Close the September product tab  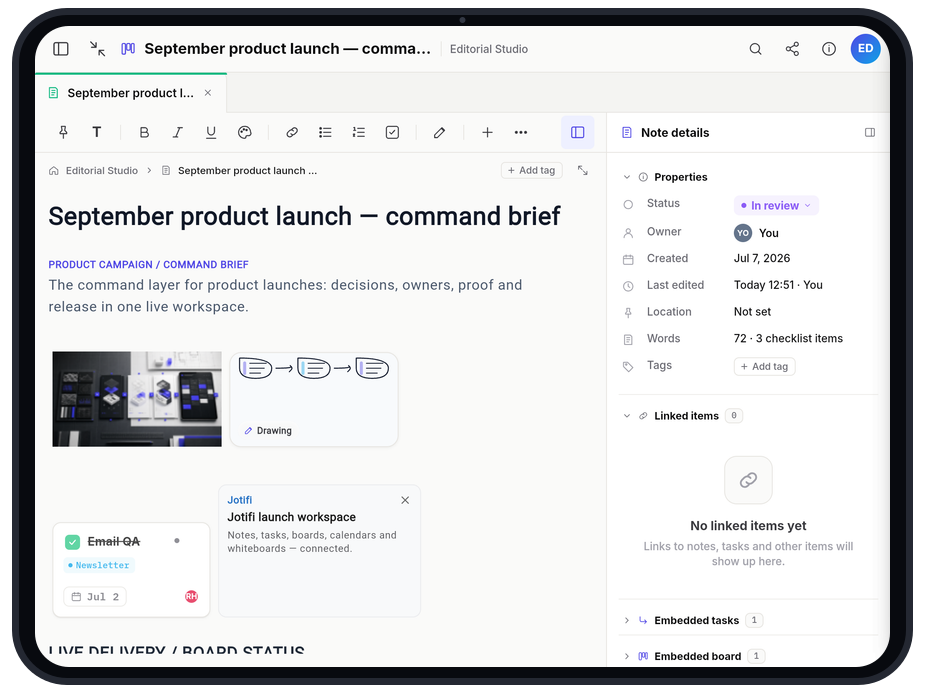pyautogui.click(x=208, y=93)
